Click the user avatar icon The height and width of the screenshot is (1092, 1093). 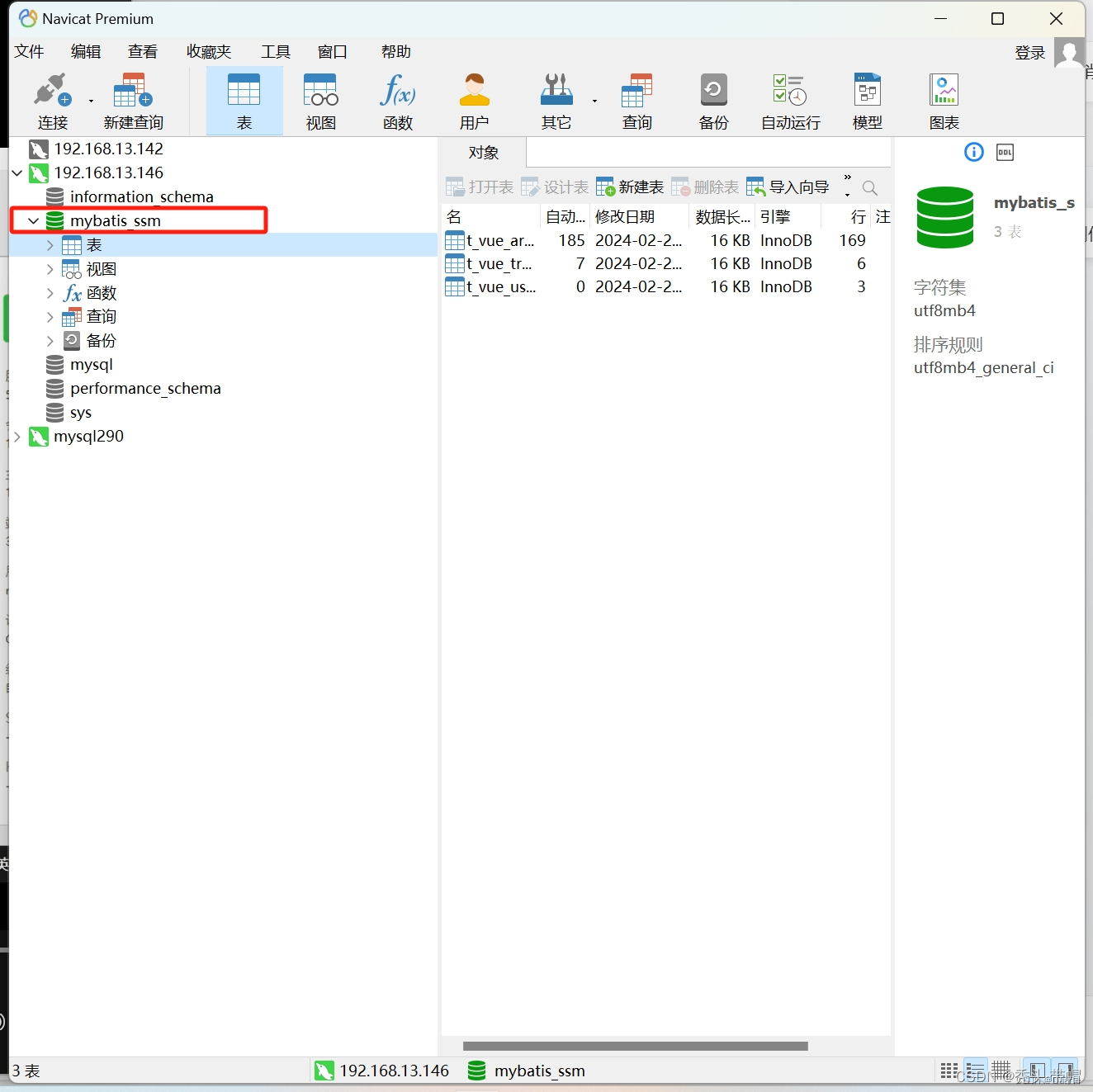1070,54
